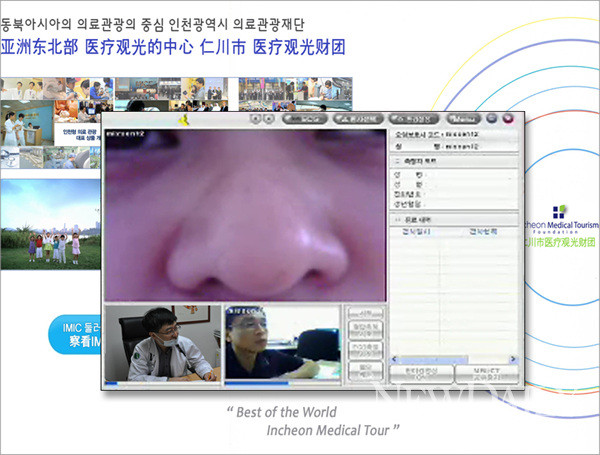The image size is (600, 455).
Task: Click the third stacked button beside thumbnails
Action: (364, 350)
